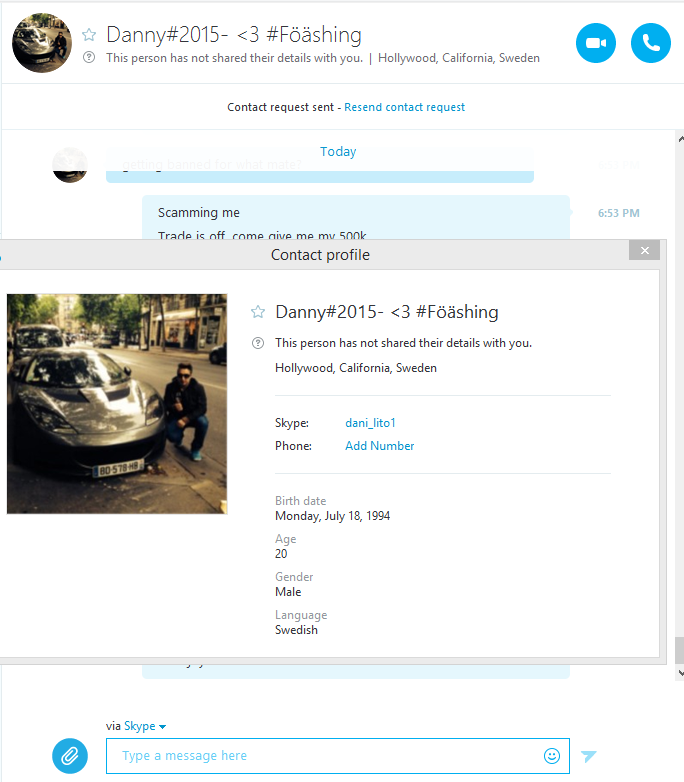Click the question mark icon in Contact profile

pos(258,343)
